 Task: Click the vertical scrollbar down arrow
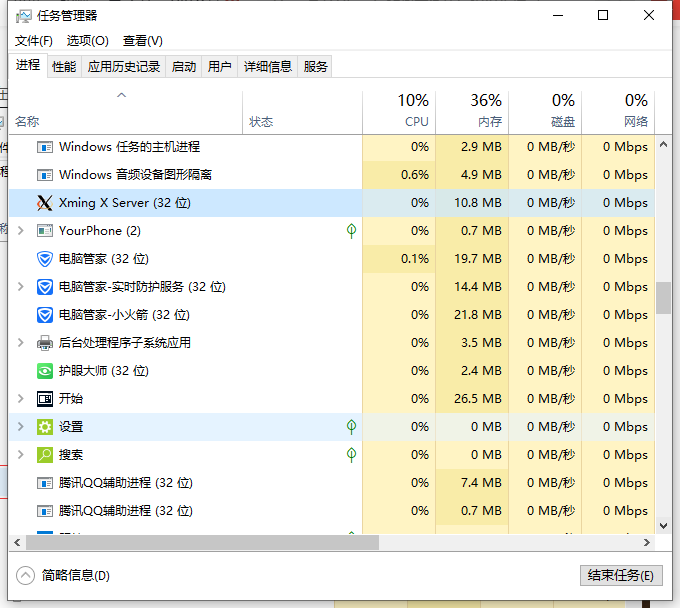(663, 526)
